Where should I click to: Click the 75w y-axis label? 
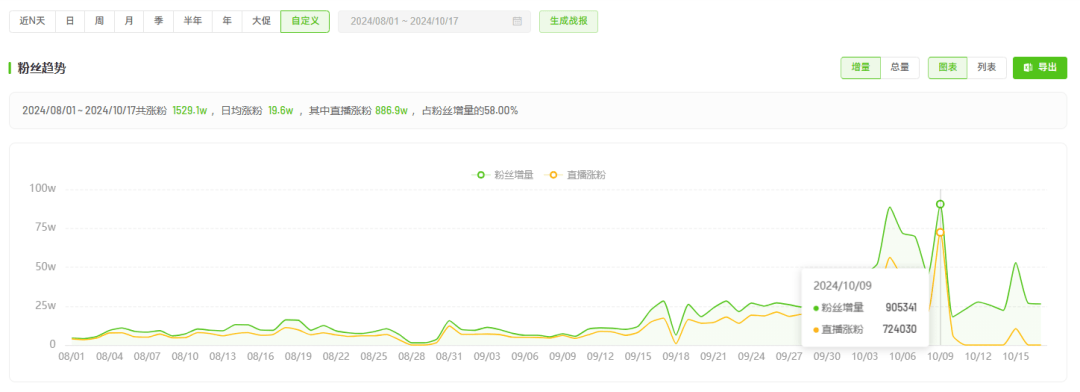[x=44, y=227]
